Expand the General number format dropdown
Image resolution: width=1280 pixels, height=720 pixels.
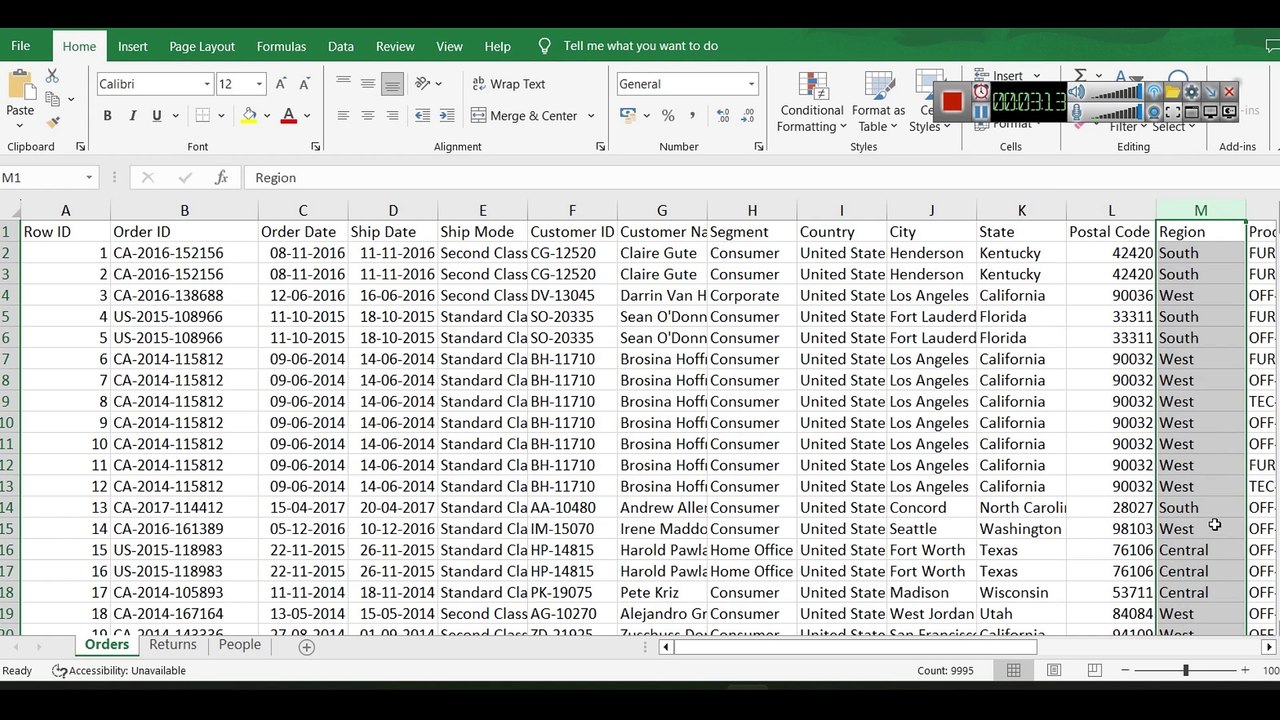(x=751, y=84)
